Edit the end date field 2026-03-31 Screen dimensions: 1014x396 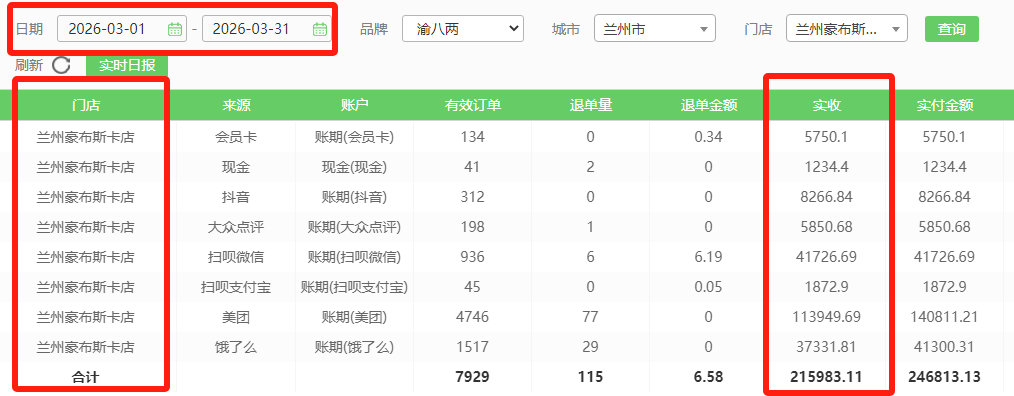coord(266,29)
